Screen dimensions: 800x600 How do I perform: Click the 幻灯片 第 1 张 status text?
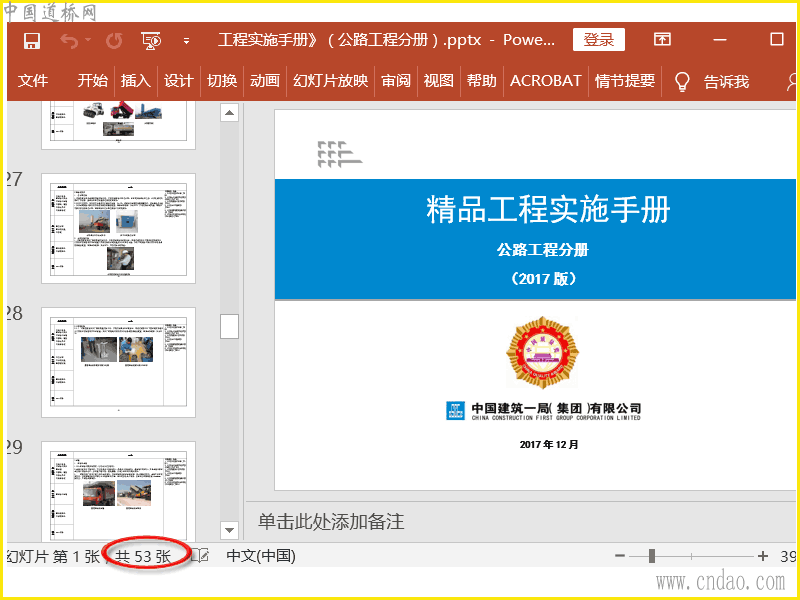tap(53, 556)
